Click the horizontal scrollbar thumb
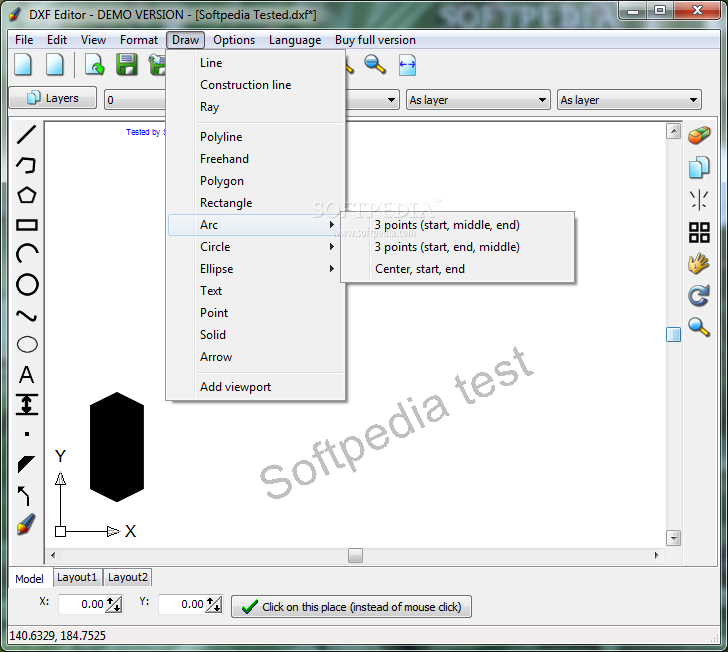This screenshot has height=652, width=728. [x=355, y=555]
